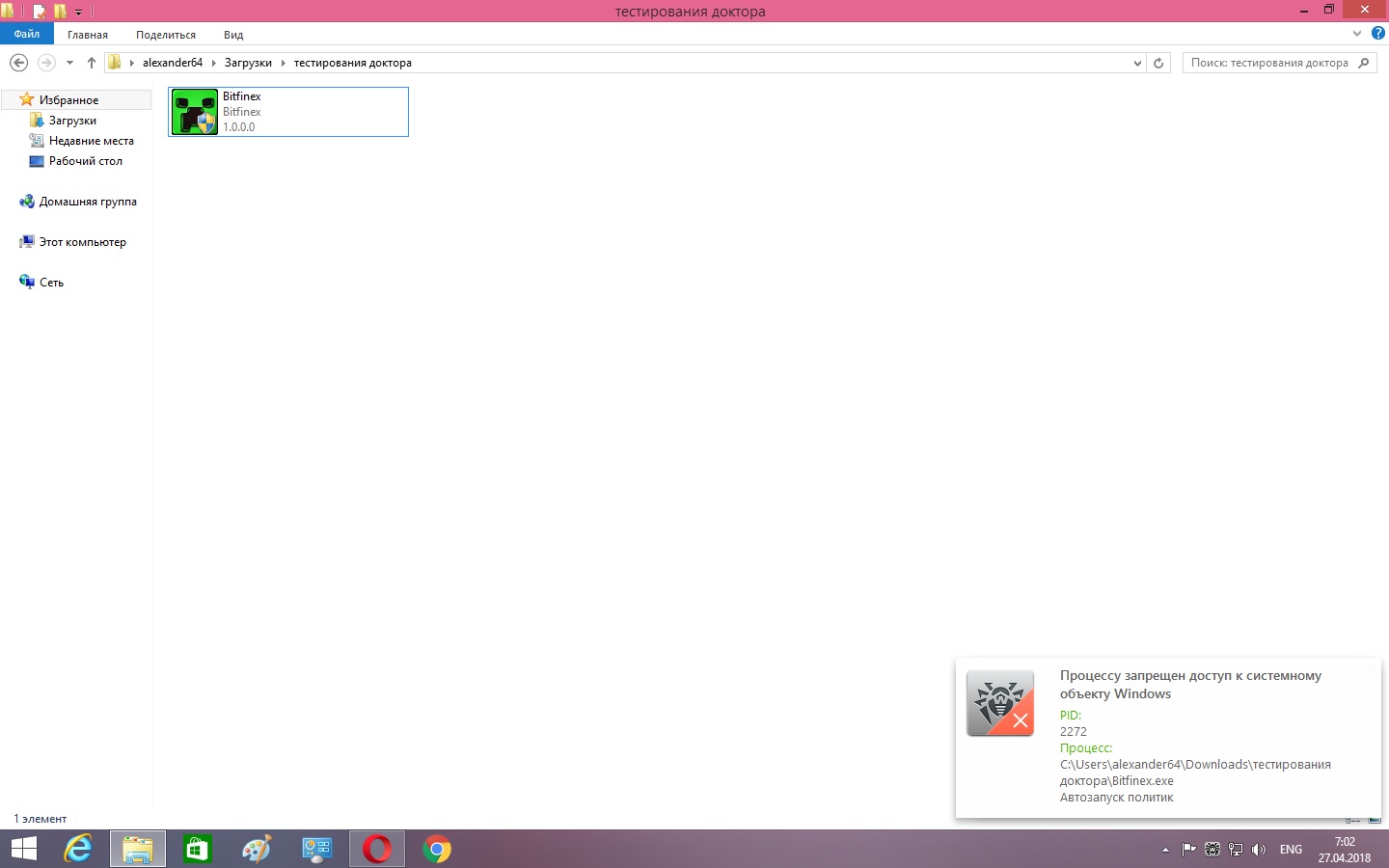The height and width of the screenshot is (868, 1389).
Task: Launch Paint from the taskbar
Action: [x=258, y=850]
